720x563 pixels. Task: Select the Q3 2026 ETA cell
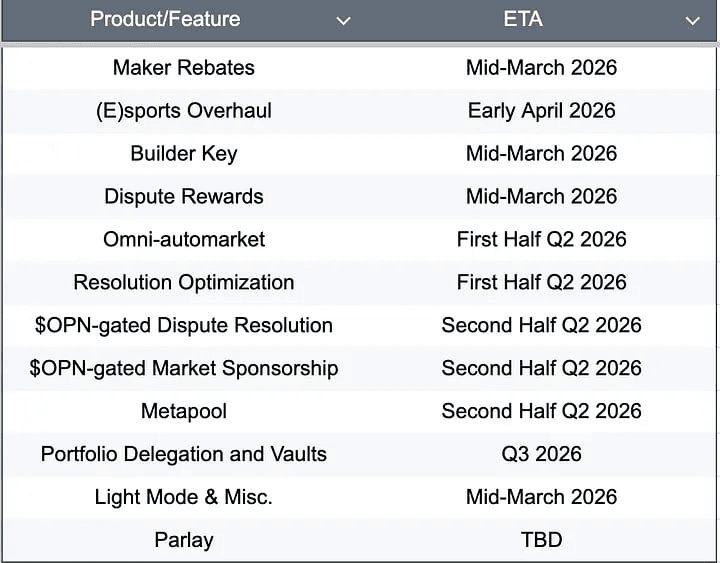541,454
